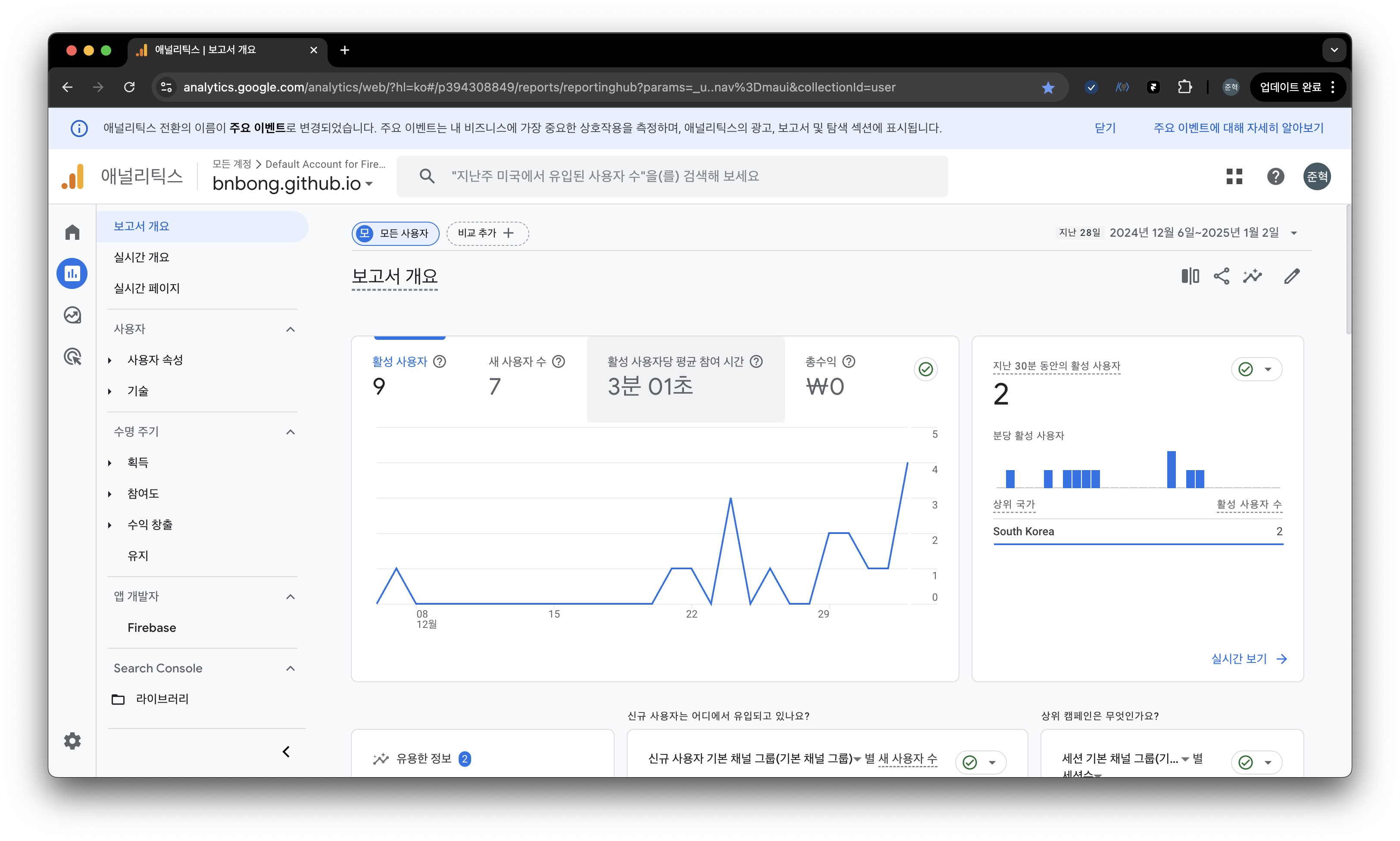Click the Analytics search field
Viewport: 1400px width, 841px height.
tap(672, 176)
